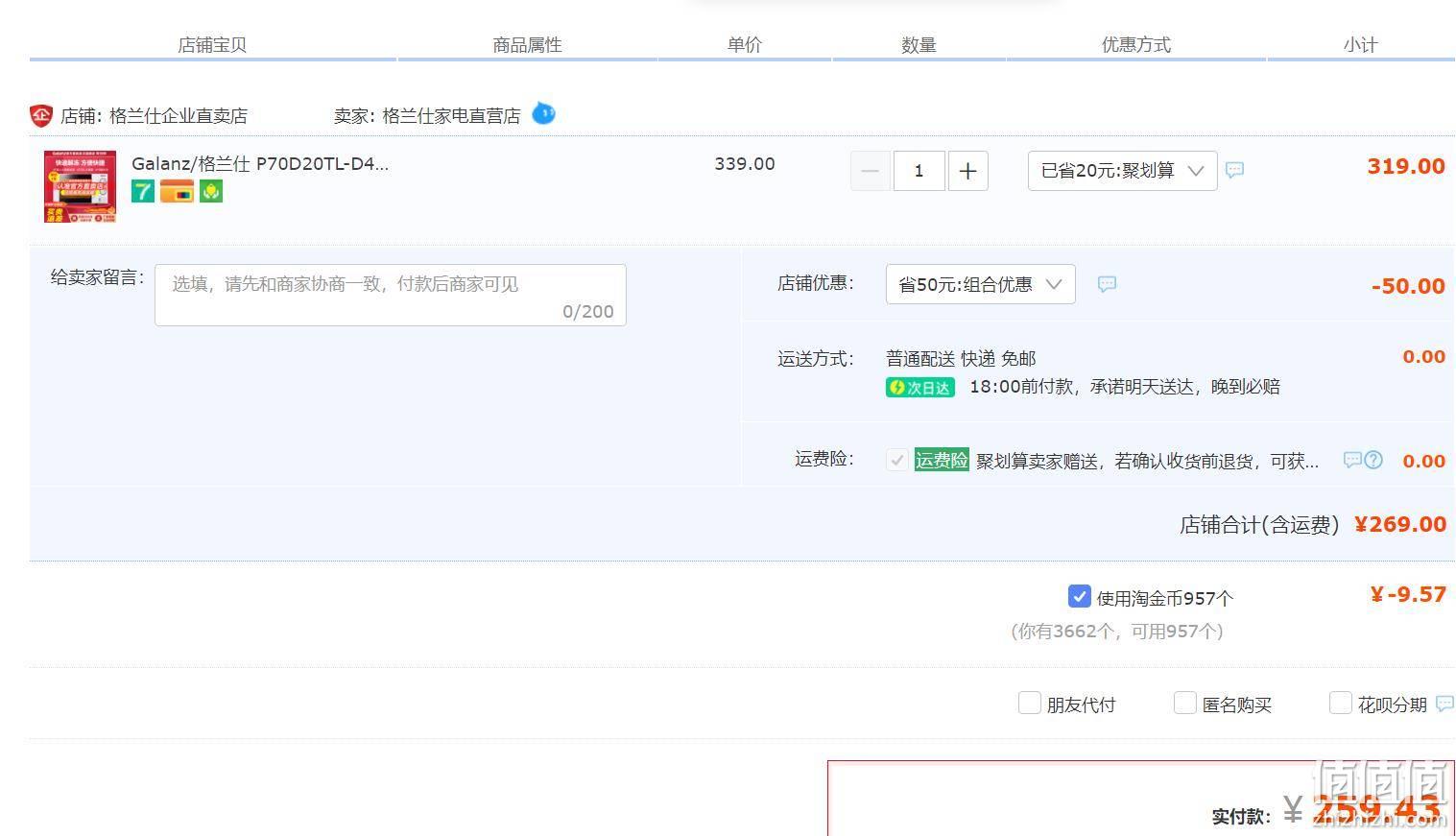
Task: Uncheck 使用淘金币957个 checkbox
Action: click(x=1079, y=596)
